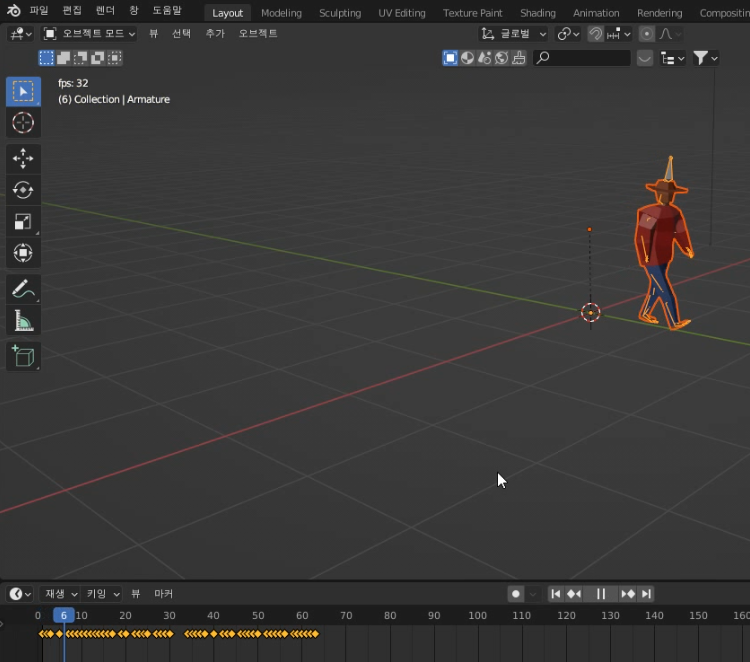
Task: Switch to the Scale tool
Action: pyautogui.click(x=23, y=221)
